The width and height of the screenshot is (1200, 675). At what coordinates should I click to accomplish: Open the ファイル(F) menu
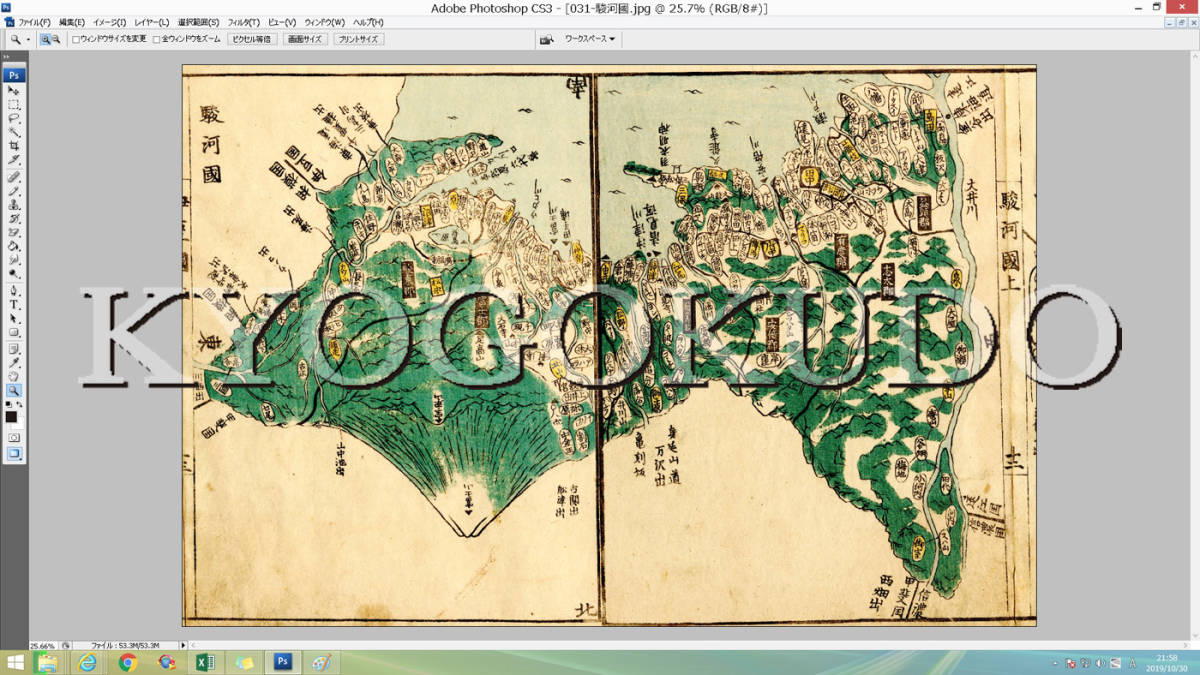(35, 22)
